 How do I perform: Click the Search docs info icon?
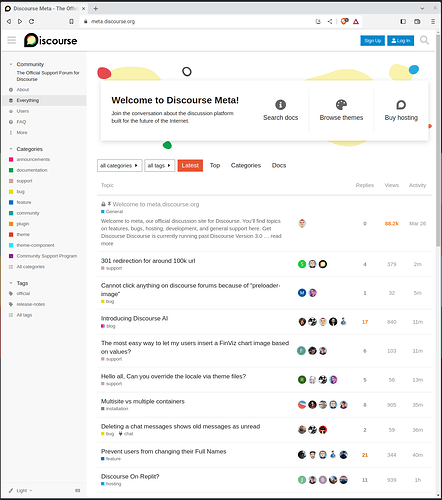pyautogui.click(x=280, y=105)
